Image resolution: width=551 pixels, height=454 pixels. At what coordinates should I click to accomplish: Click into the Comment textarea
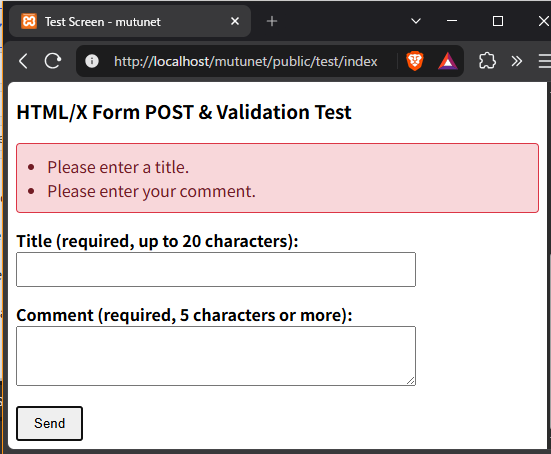pos(216,356)
